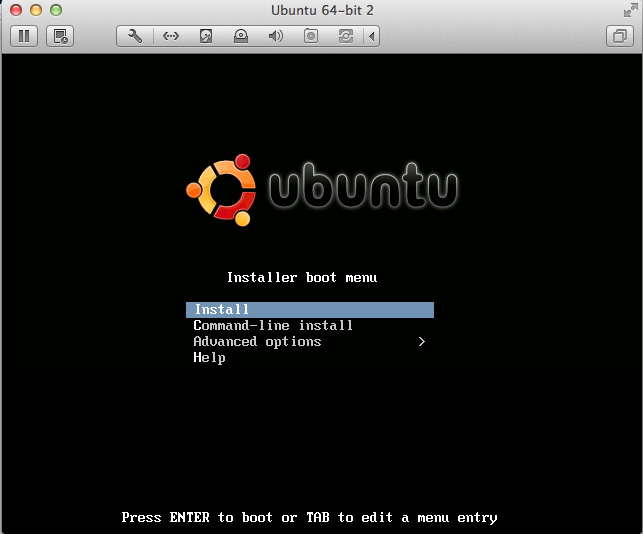Image resolution: width=643 pixels, height=534 pixels.
Task: Click the red close window button
Action: 16,10
